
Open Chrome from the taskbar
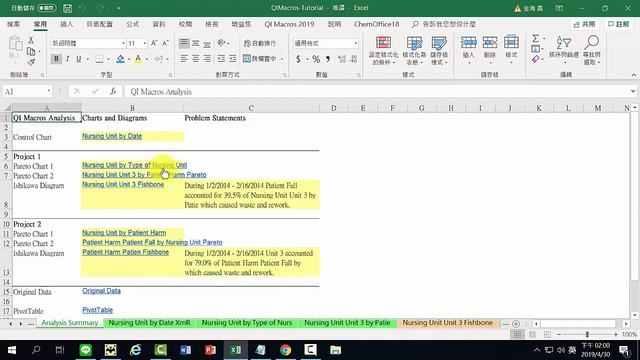[286, 350]
